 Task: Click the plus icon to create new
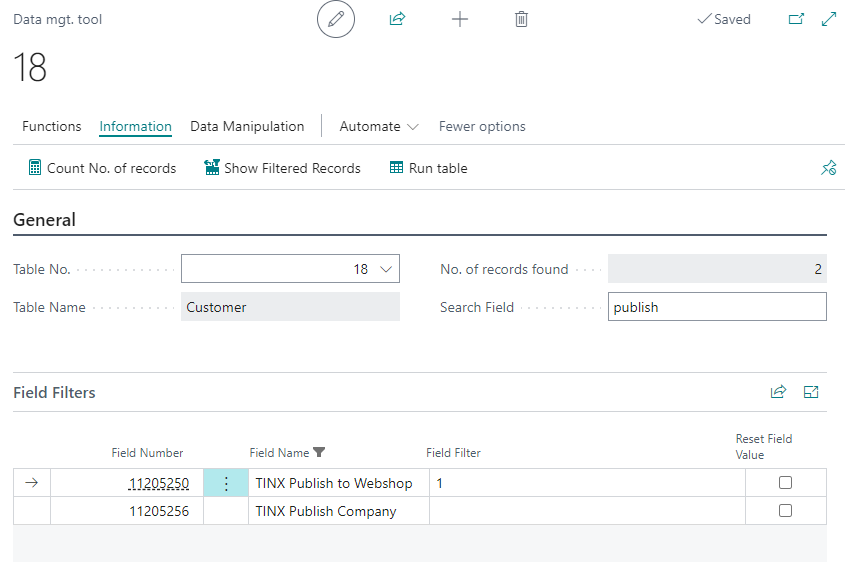click(x=459, y=19)
